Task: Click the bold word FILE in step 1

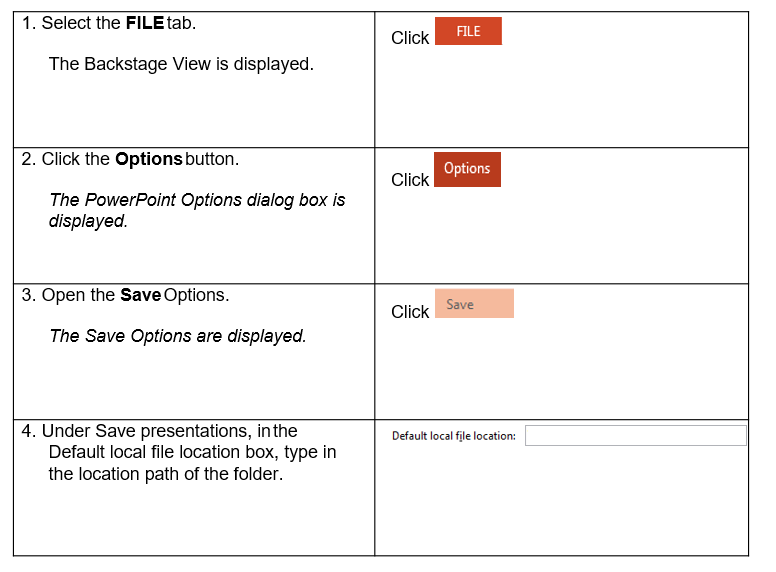Action: [x=145, y=23]
